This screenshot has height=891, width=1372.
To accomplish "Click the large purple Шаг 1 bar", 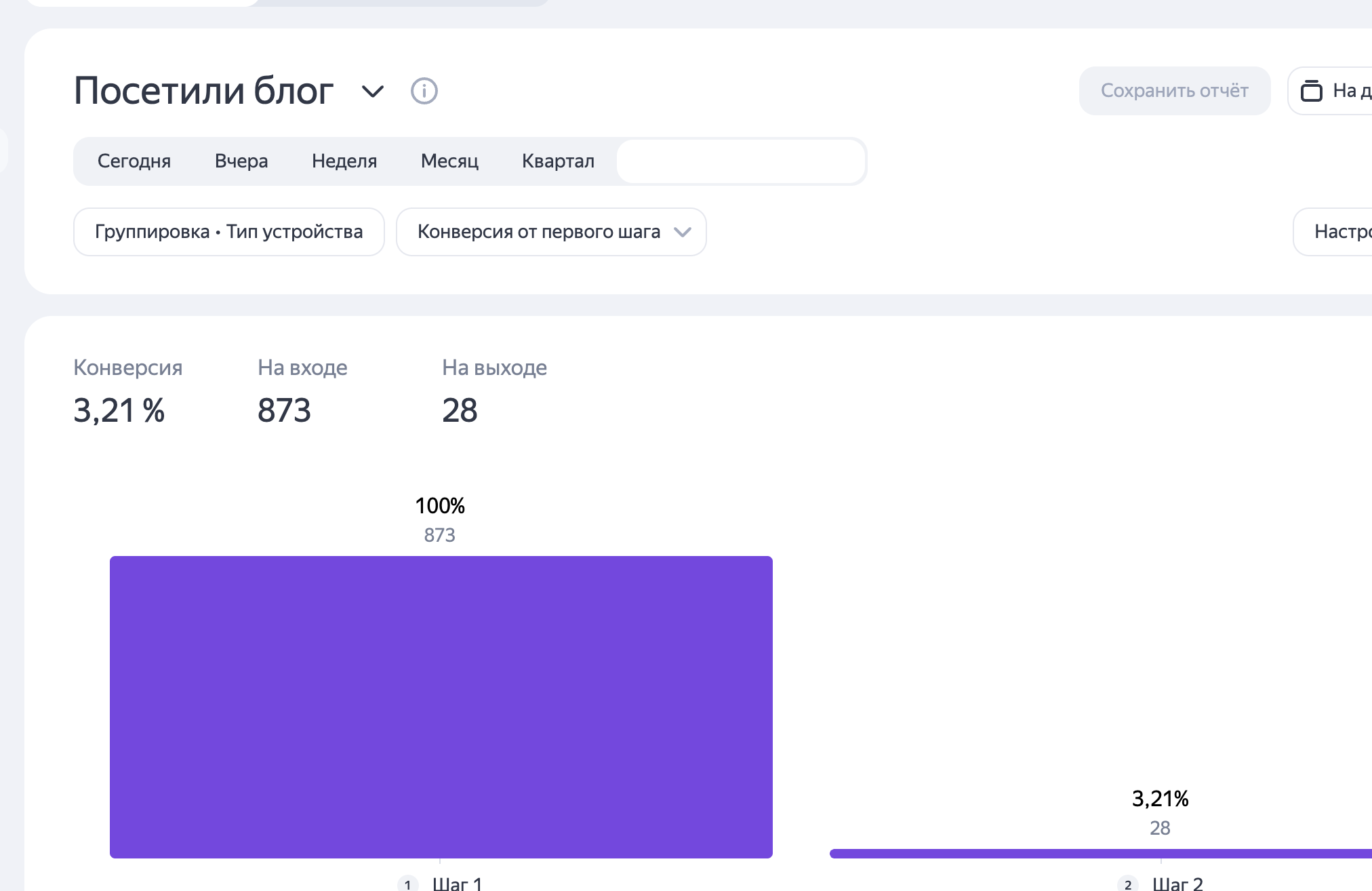I will [x=441, y=707].
